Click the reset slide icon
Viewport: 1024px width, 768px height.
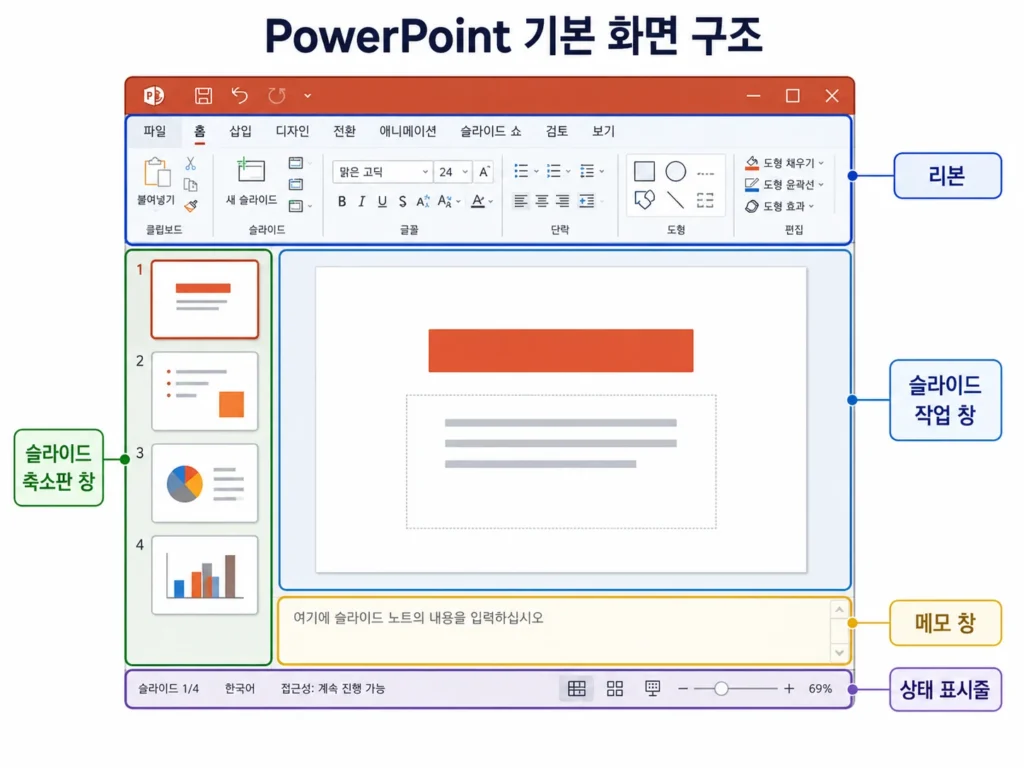[296, 185]
